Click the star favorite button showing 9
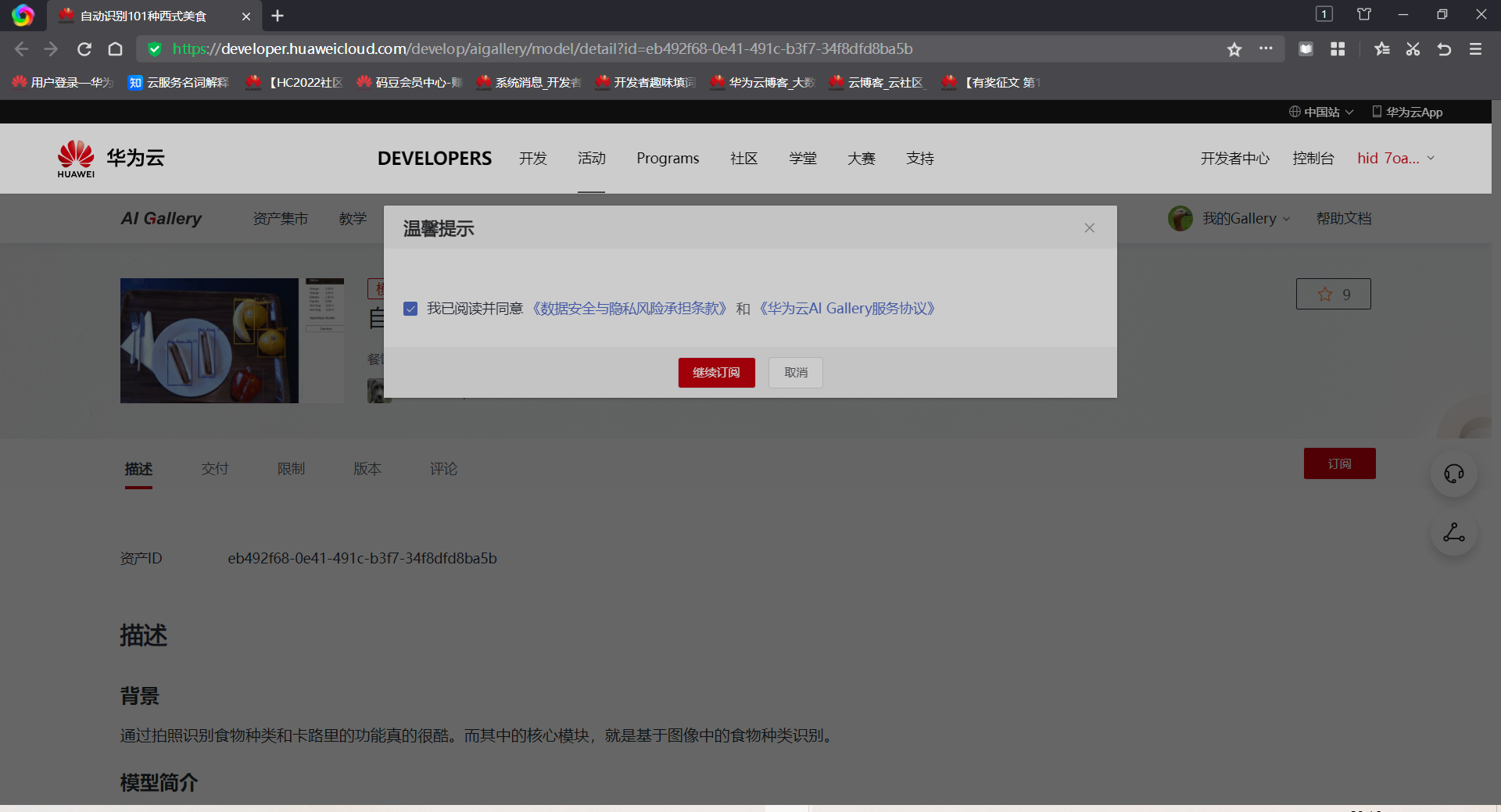This screenshot has height=812, width=1501. click(1334, 294)
